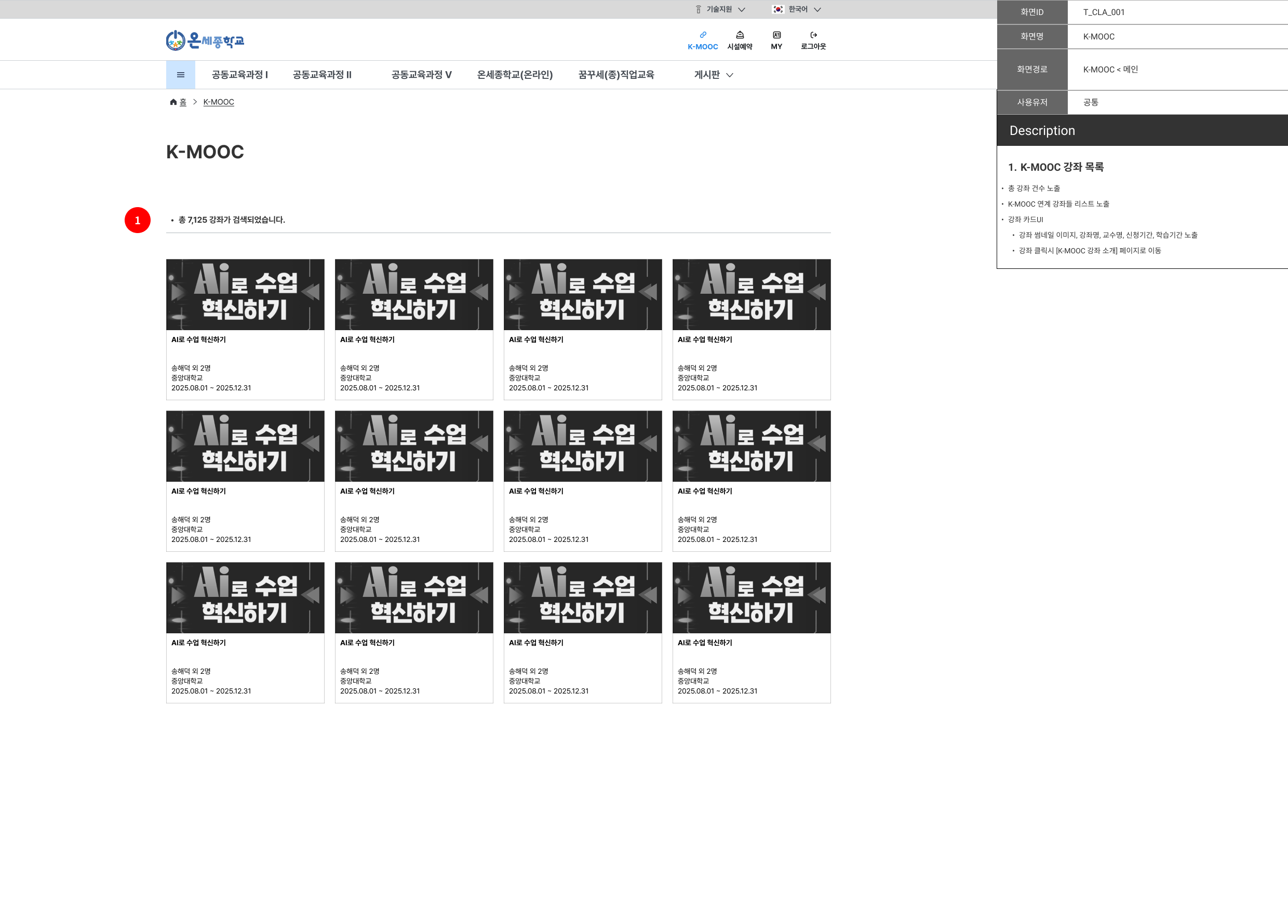Click the 온세종학교 logo
Image resolution: width=1288 pixels, height=924 pixels.
[x=205, y=40]
